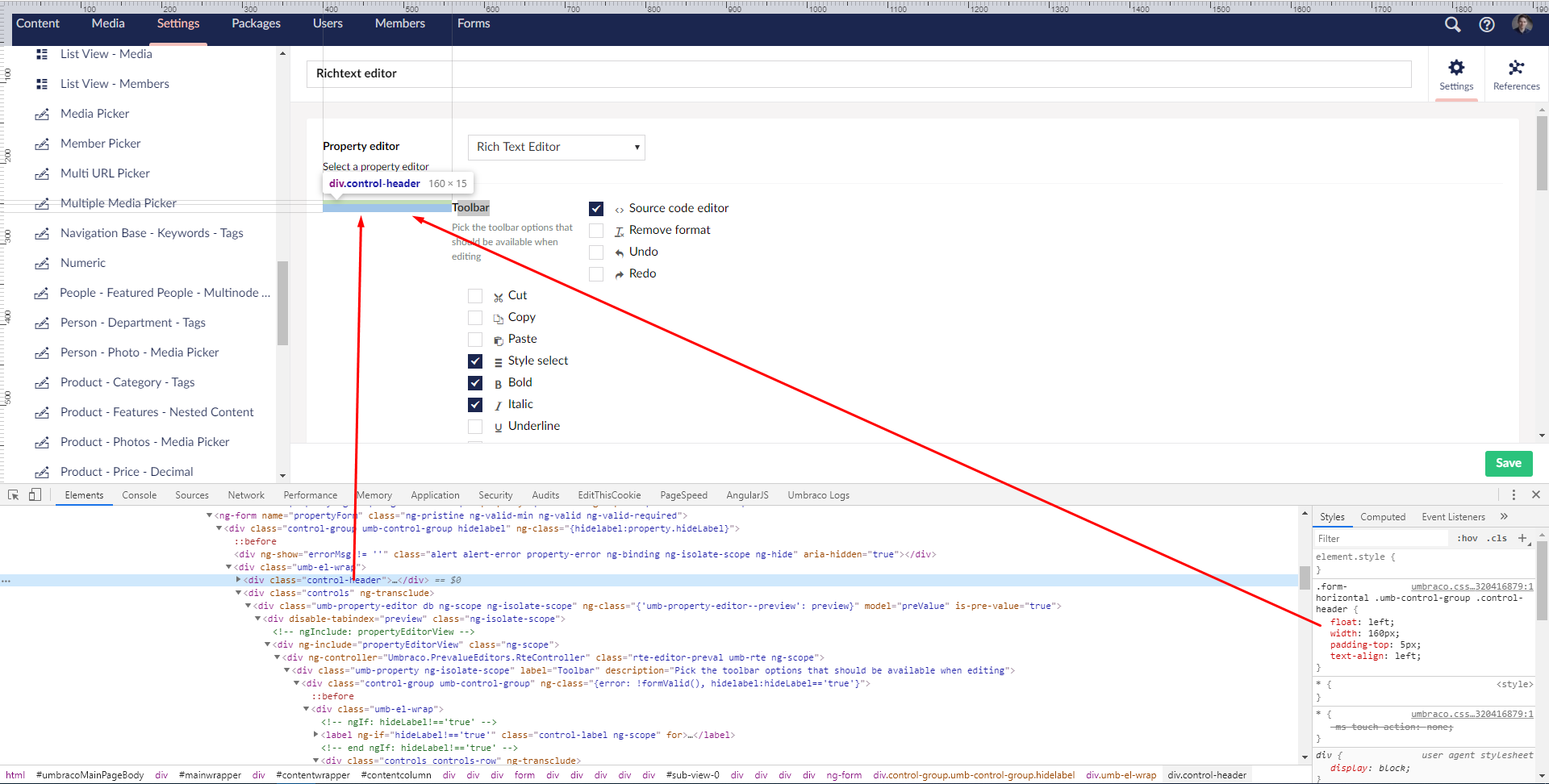Click the new style rule plus icon
1549x784 pixels.
(1523, 538)
